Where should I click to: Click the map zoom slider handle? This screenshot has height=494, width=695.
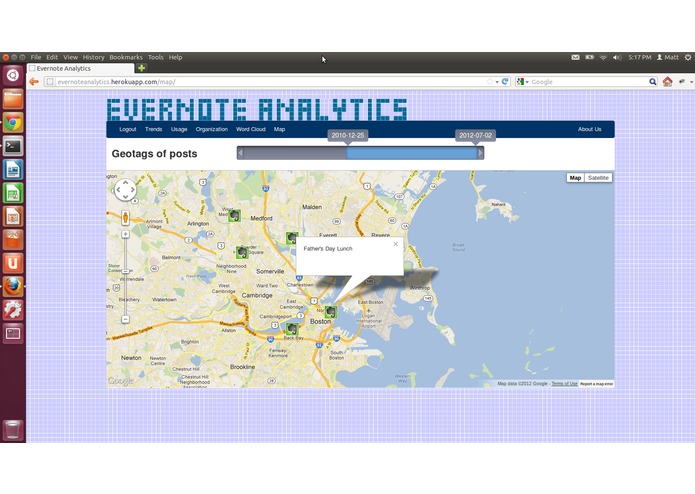click(x=125, y=271)
